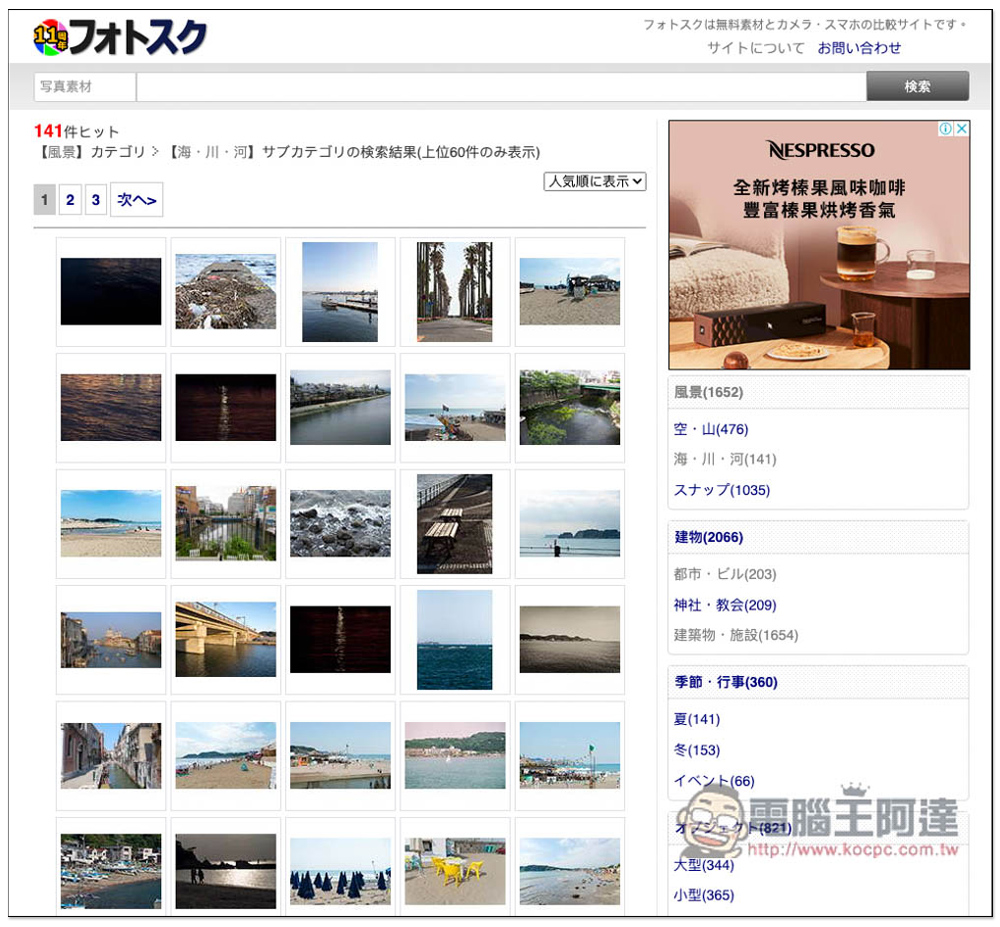Go to results page 3
Screen dimensions: 1000x927
pyautogui.click(x=95, y=200)
